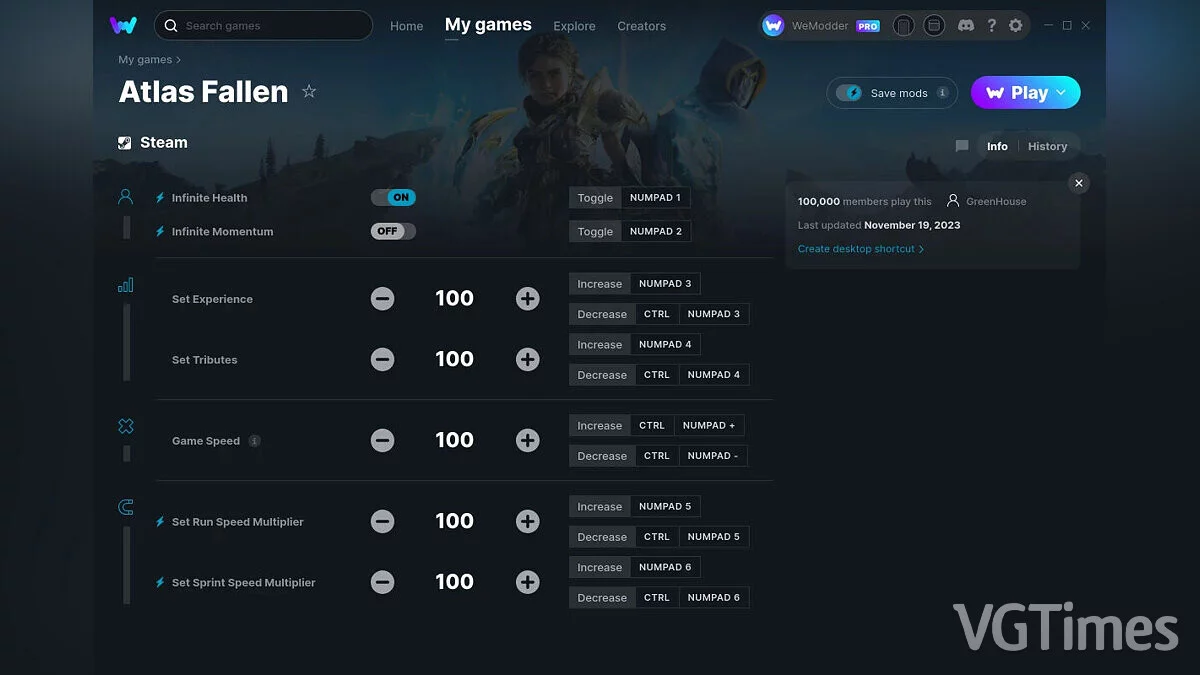
Task: Click Set Experience Increase hotkey NUMPAD 3
Action: 665,284
